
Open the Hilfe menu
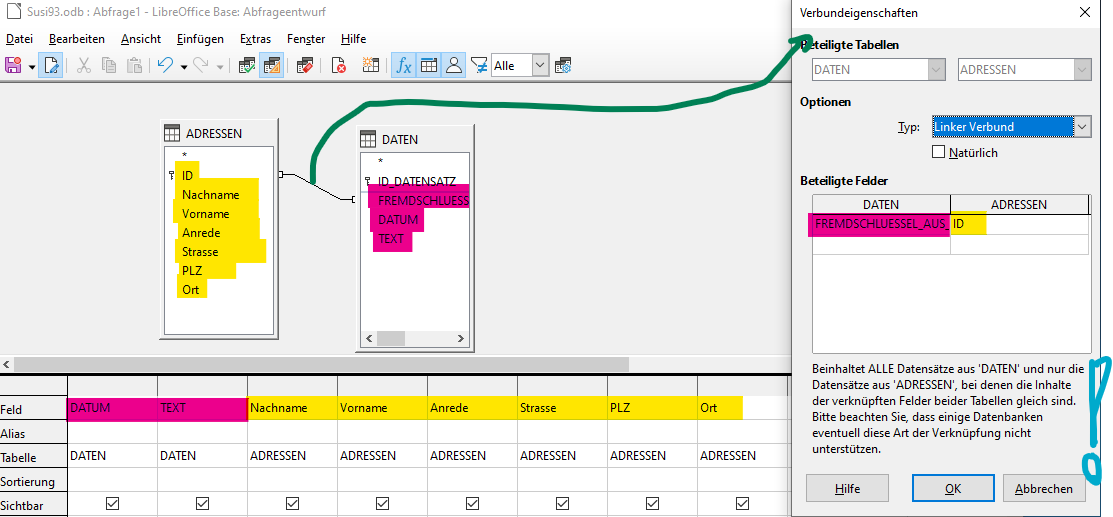[353, 39]
